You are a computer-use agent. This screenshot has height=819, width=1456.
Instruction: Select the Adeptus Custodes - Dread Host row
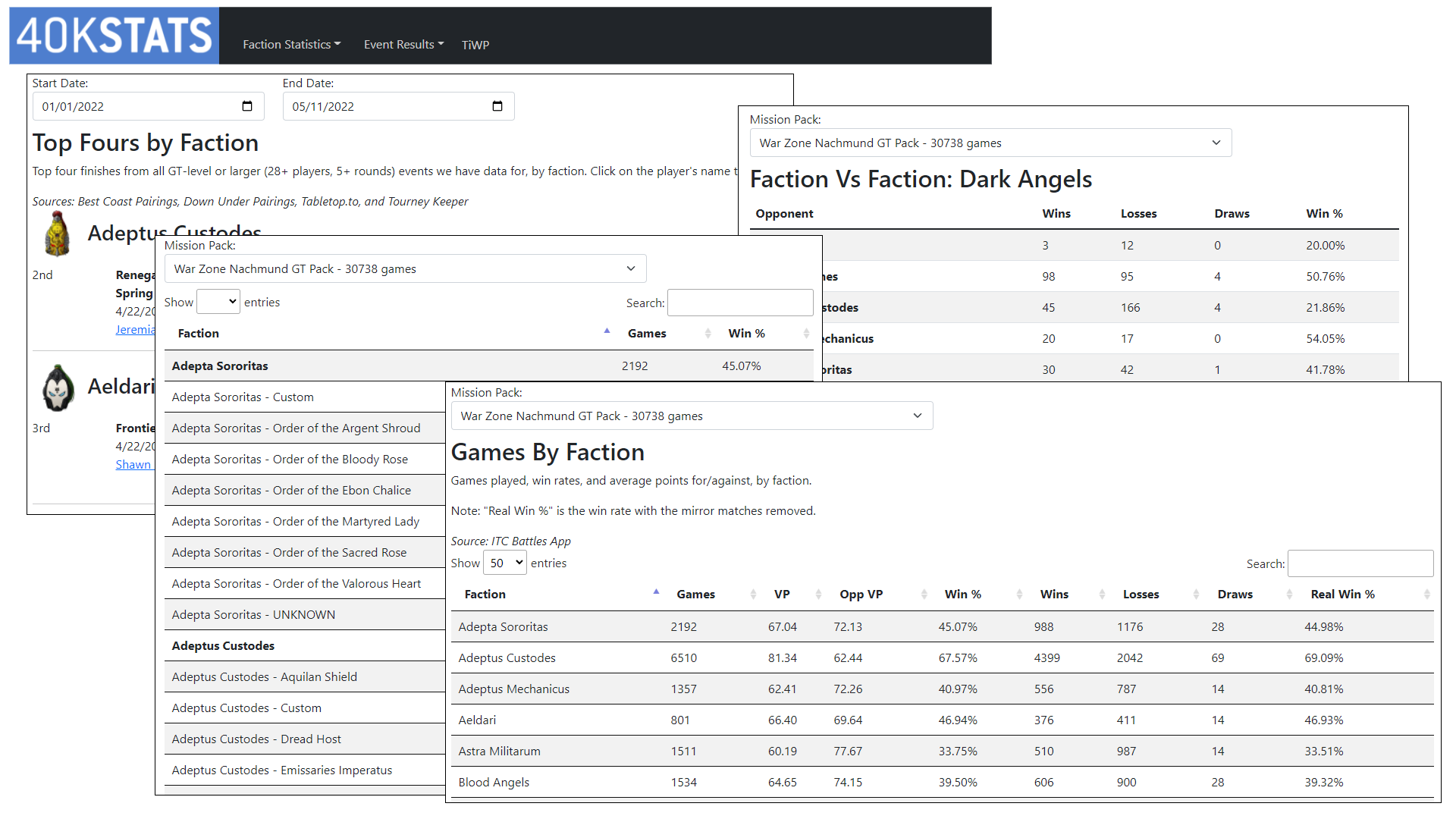pos(256,739)
